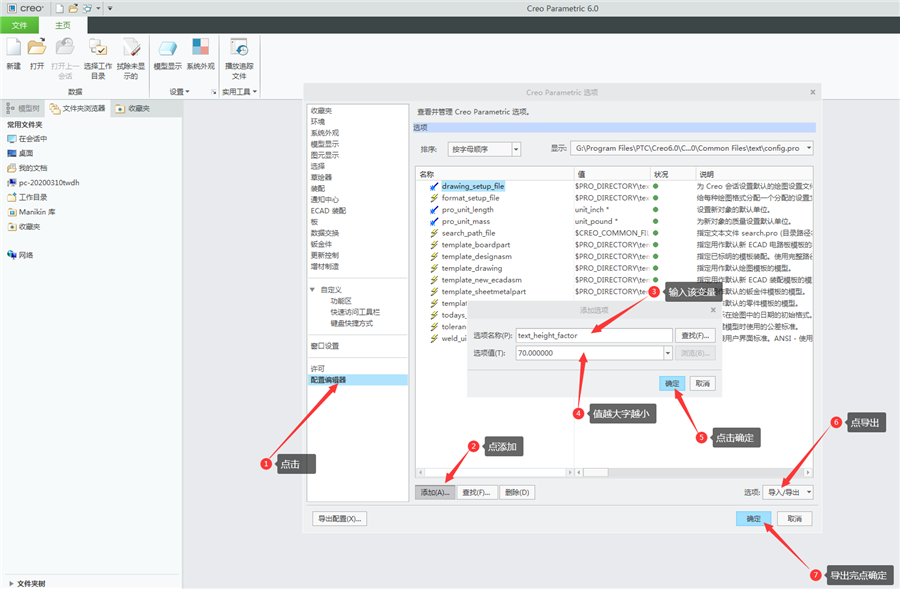Open the 导入/导出 dropdown

[788, 492]
